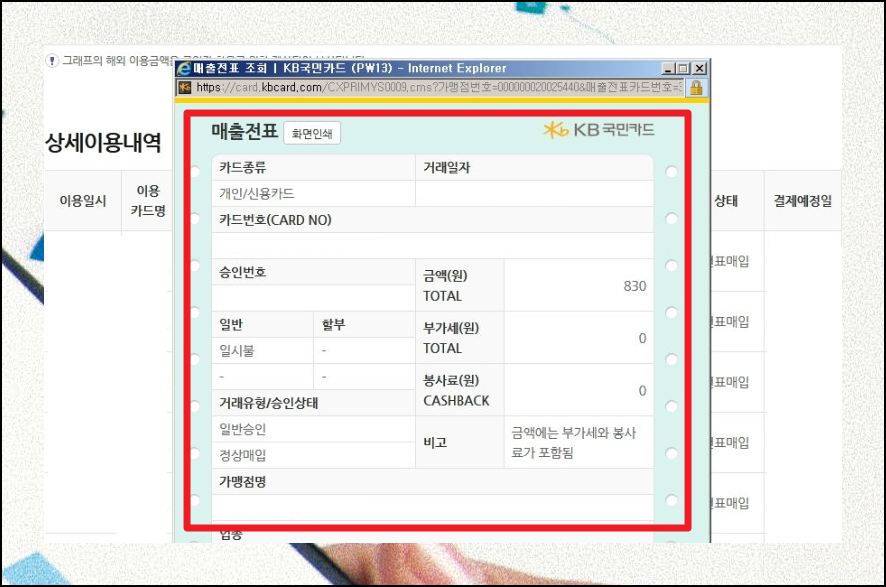The image size is (886, 587).
Task: Click the 상태 column header
Action: [x=726, y=201]
